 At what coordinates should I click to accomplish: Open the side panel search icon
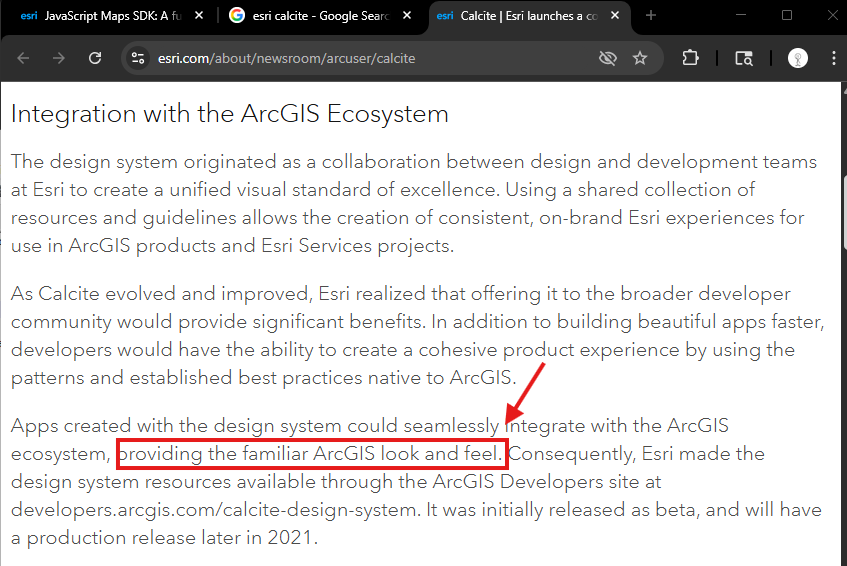point(744,58)
